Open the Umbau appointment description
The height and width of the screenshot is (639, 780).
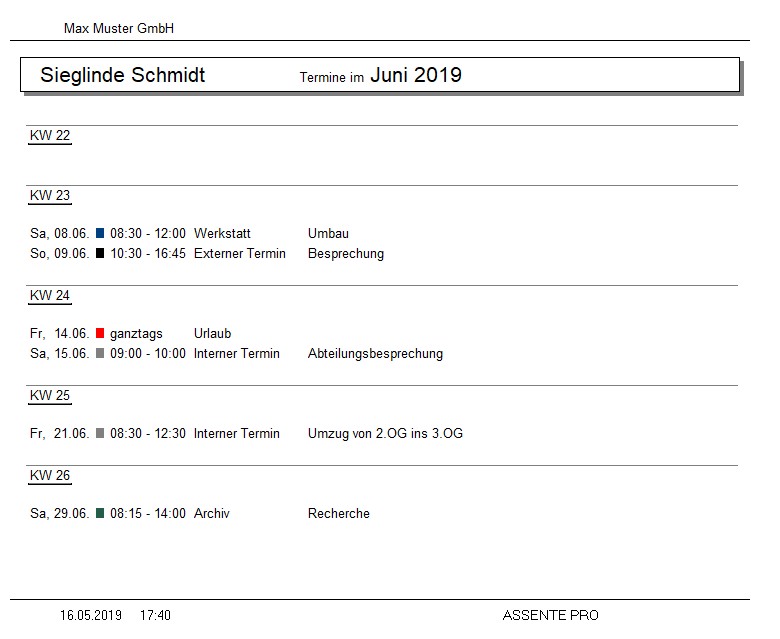click(328, 234)
